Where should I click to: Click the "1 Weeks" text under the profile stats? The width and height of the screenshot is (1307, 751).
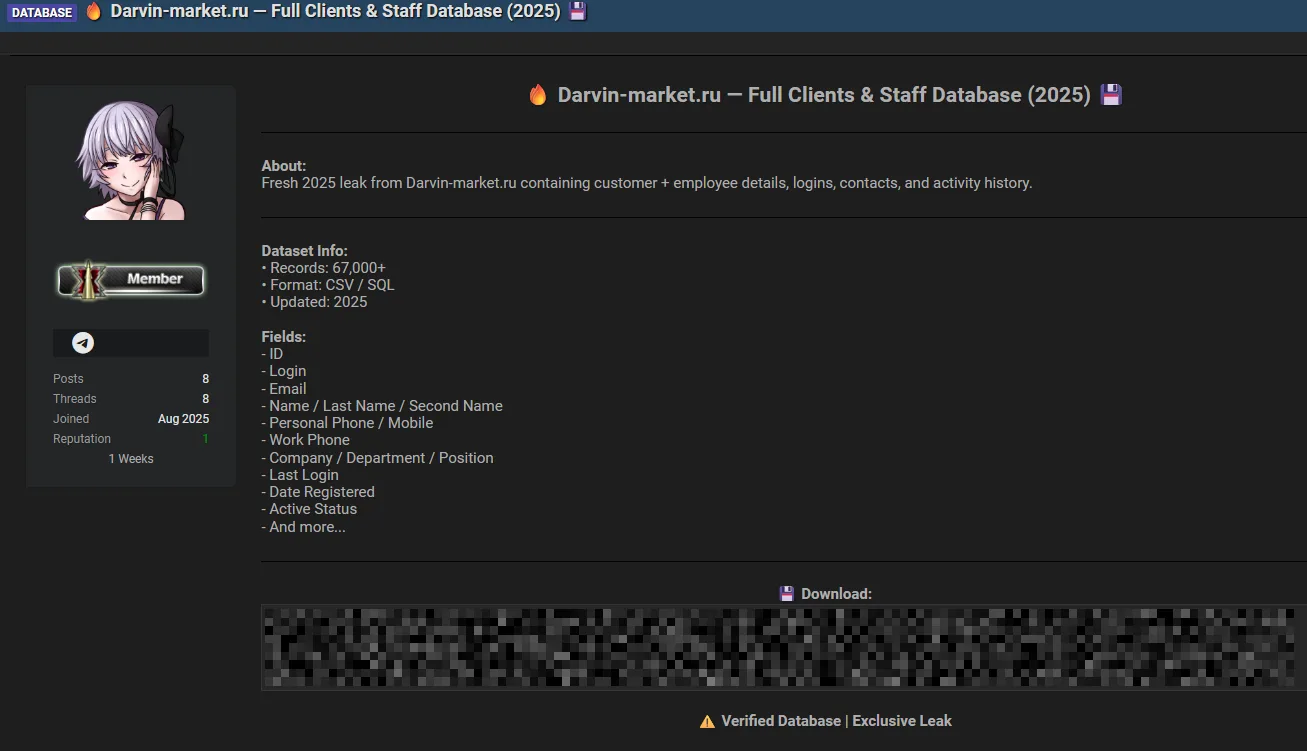pyautogui.click(x=131, y=459)
